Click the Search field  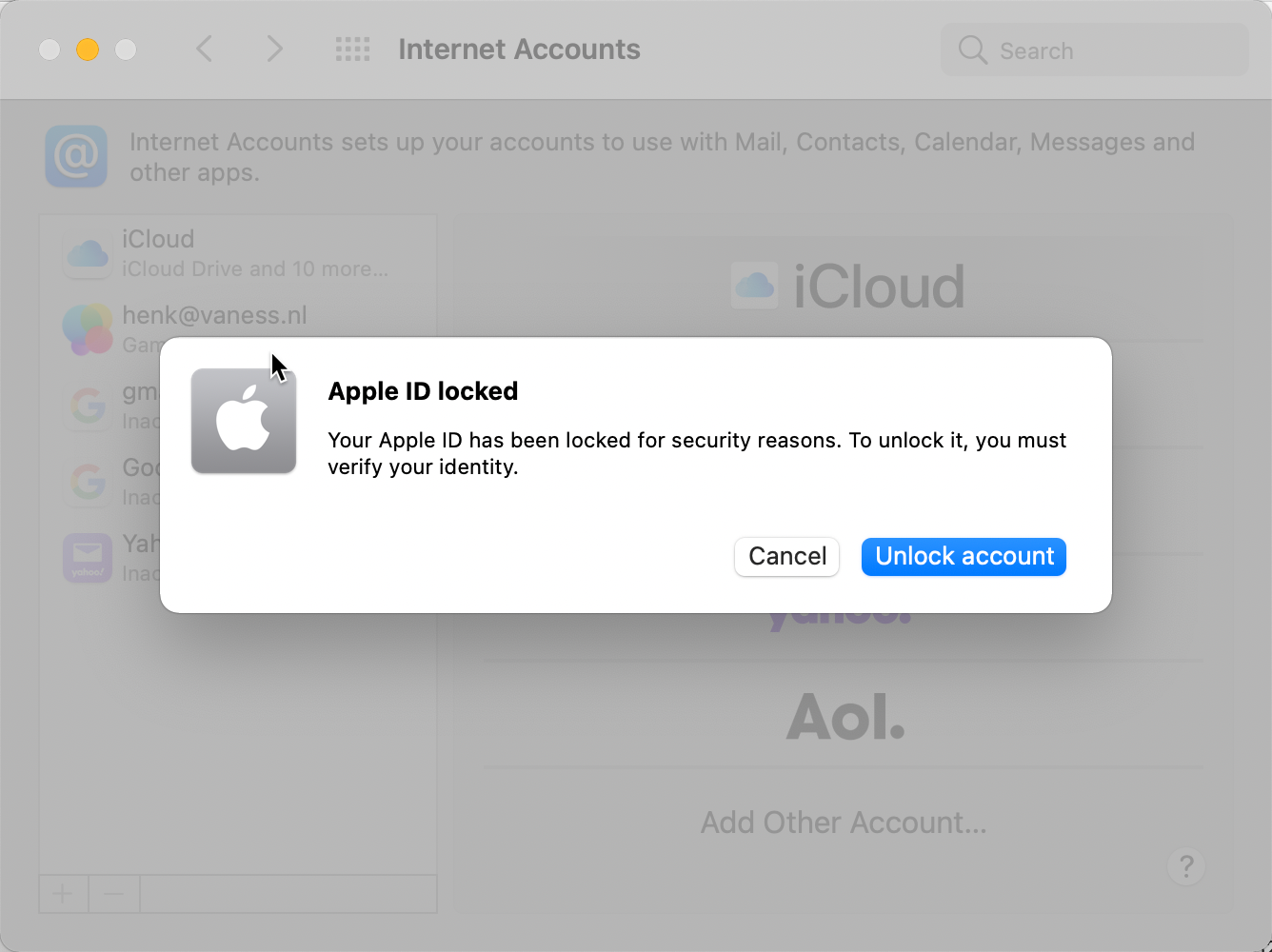tap(1095, 50)
